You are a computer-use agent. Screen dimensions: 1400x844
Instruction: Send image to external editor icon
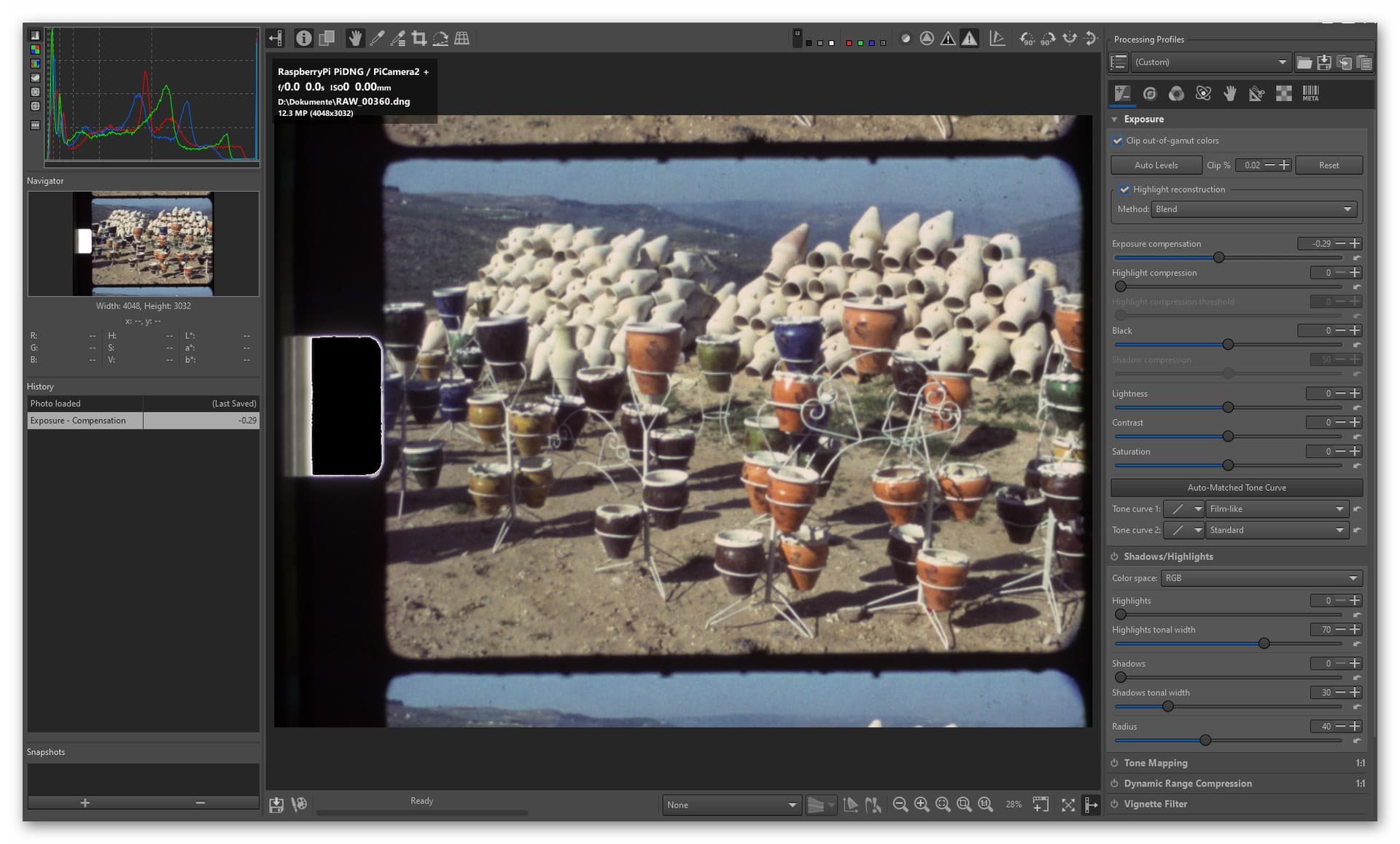[x=299, y=805]
